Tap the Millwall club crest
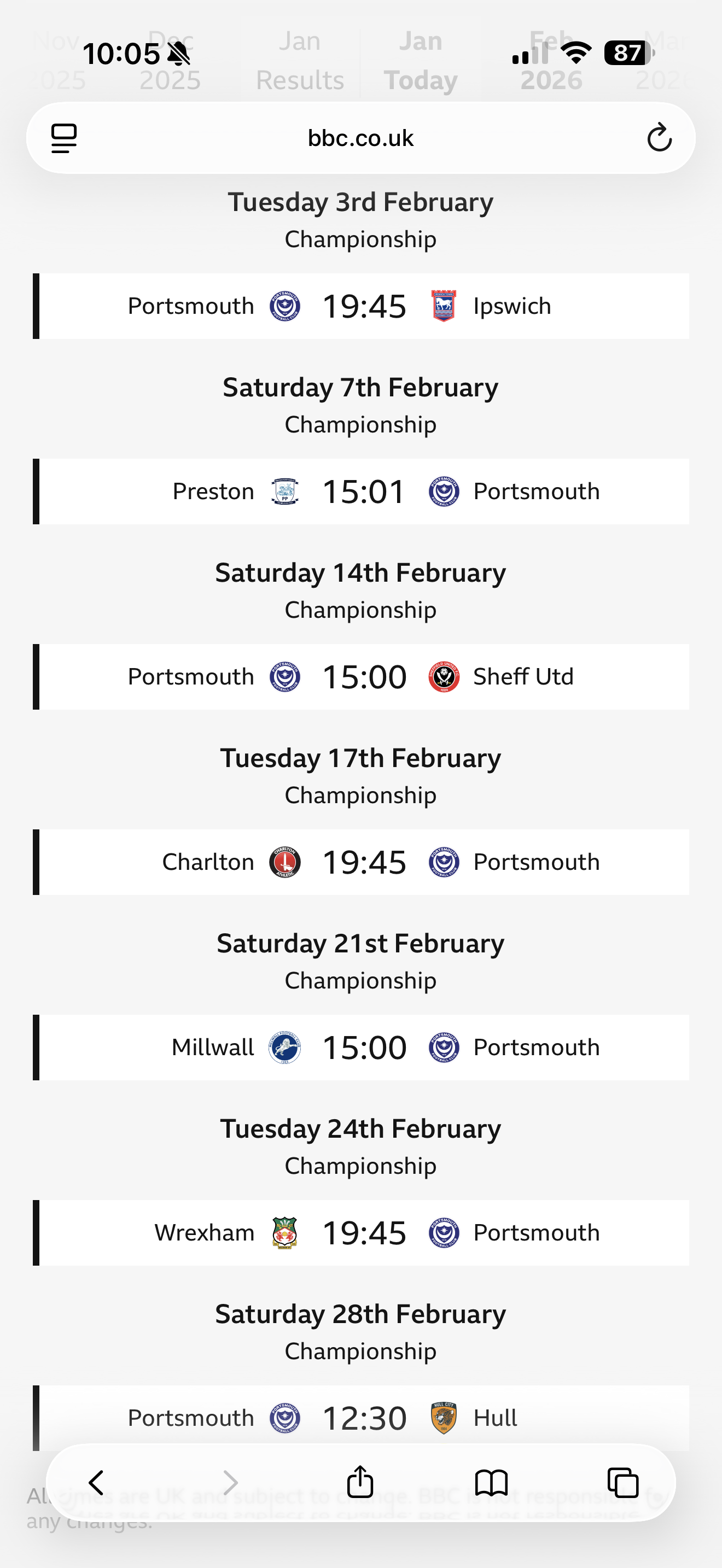This screenshot has width=722, height=1568. 284,1048
